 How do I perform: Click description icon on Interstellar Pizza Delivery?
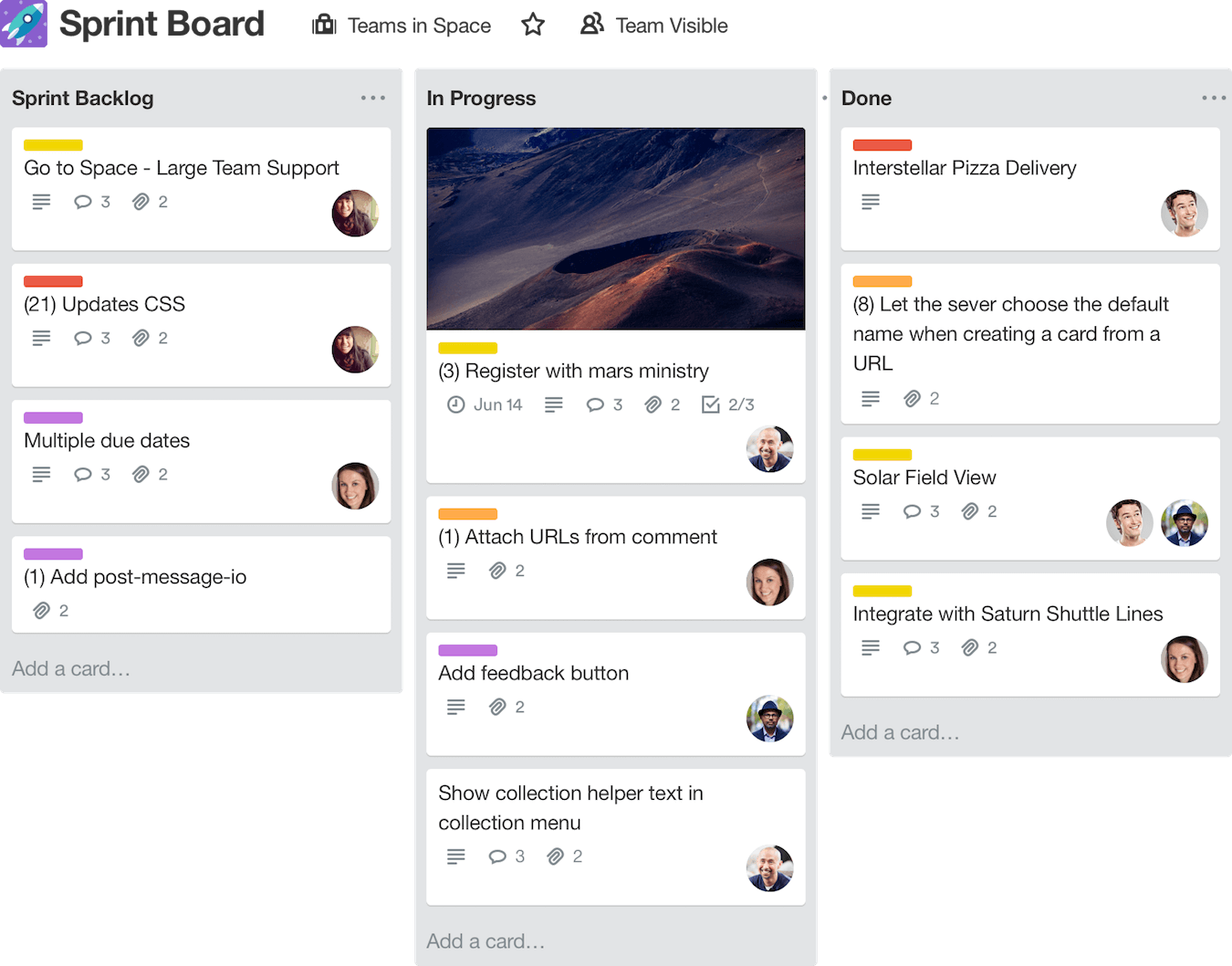pyautogui.click(x=870, y=202)
